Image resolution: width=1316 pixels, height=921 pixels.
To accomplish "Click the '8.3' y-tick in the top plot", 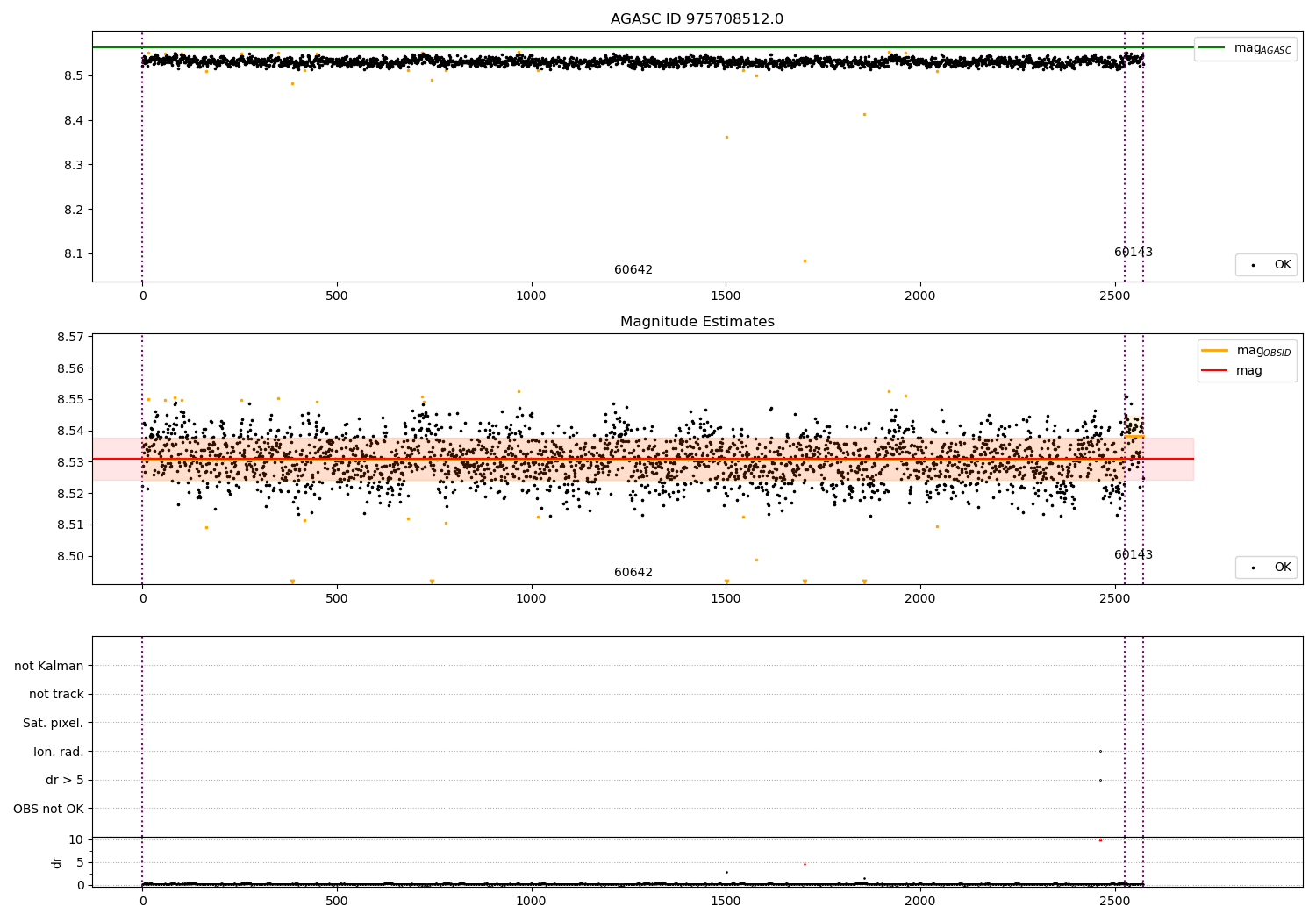I will (74, 165).
